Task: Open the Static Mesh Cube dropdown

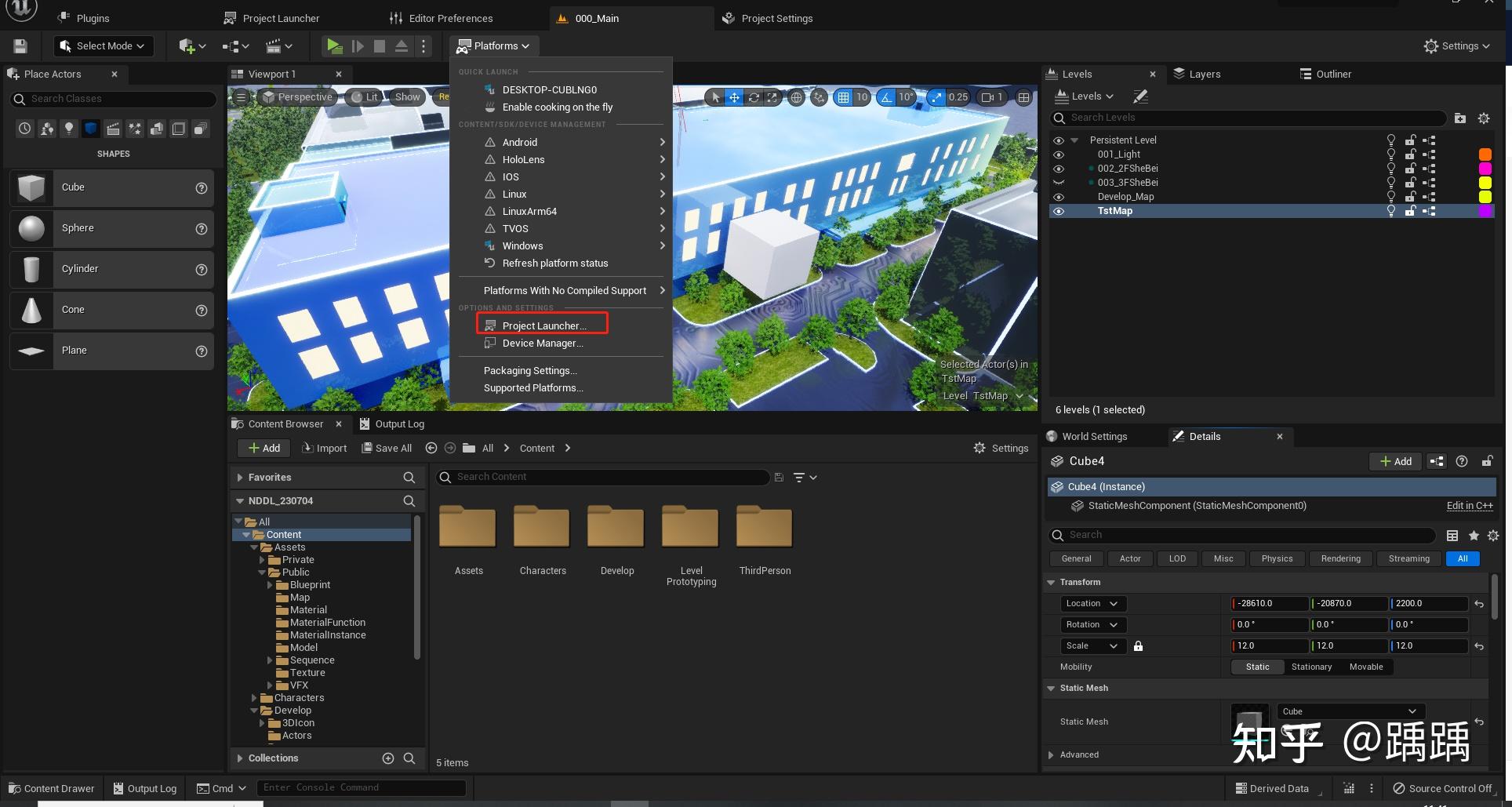Action: tap(1349, 711)
